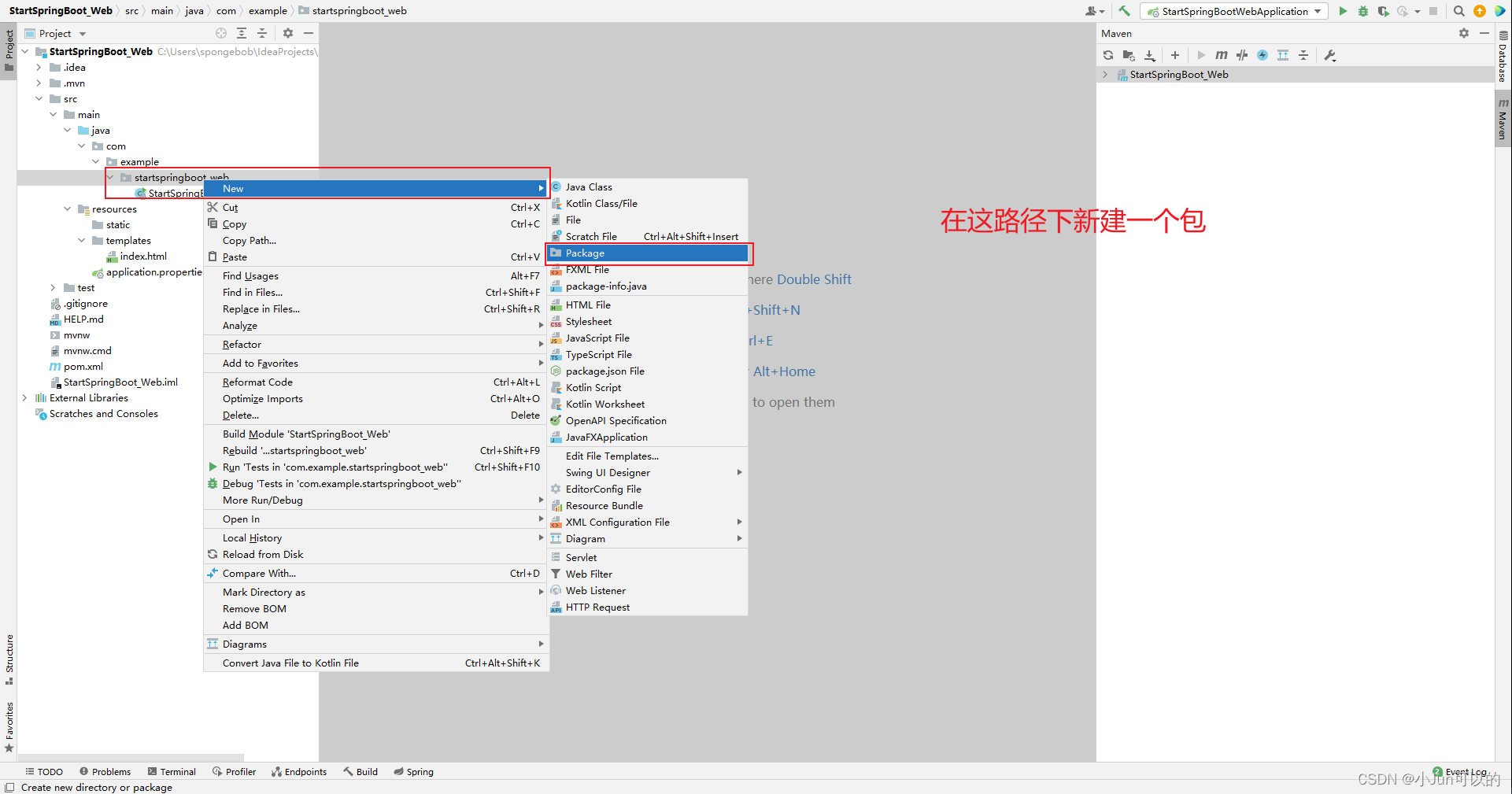This screenshot has height=794, width=1512.
Task: Hide the Project tool window
Action: 309,33
